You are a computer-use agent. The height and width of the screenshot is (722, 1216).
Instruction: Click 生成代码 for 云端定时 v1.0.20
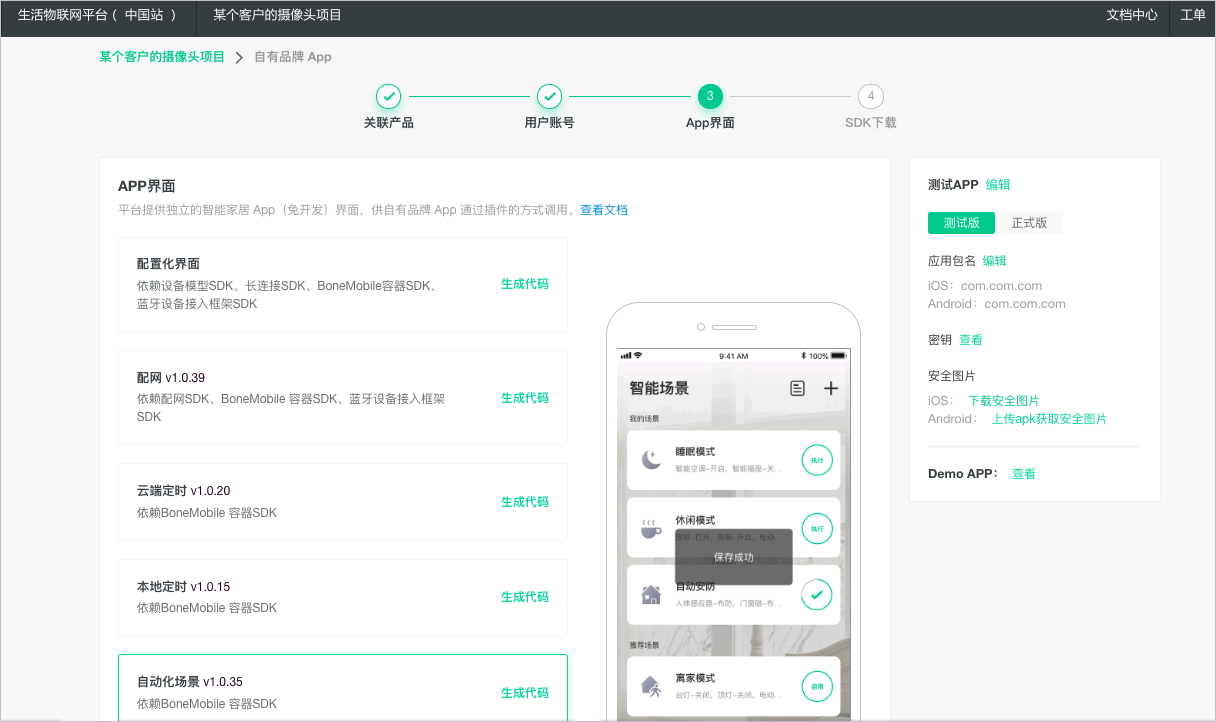(x=525, y=502)
